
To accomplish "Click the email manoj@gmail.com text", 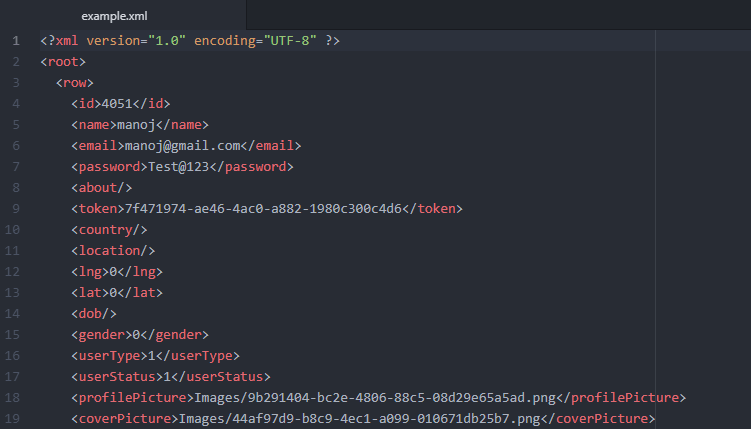I will point(182,146).
